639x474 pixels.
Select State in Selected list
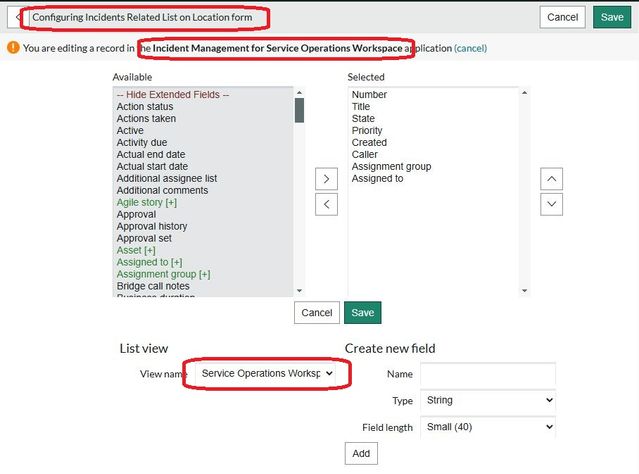point(363,119)
